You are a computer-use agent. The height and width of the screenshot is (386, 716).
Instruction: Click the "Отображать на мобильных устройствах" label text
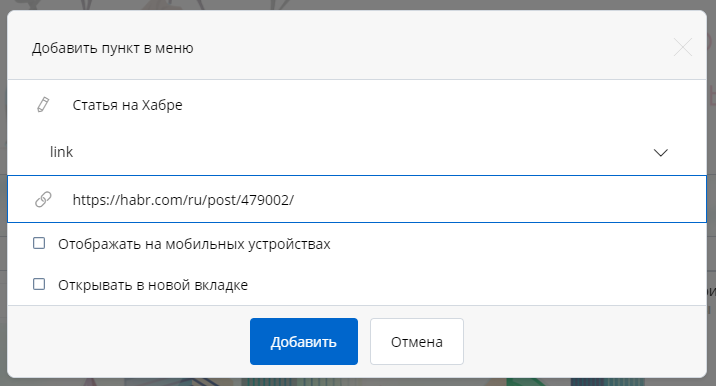pyautogui.click(x=194, y=244)
